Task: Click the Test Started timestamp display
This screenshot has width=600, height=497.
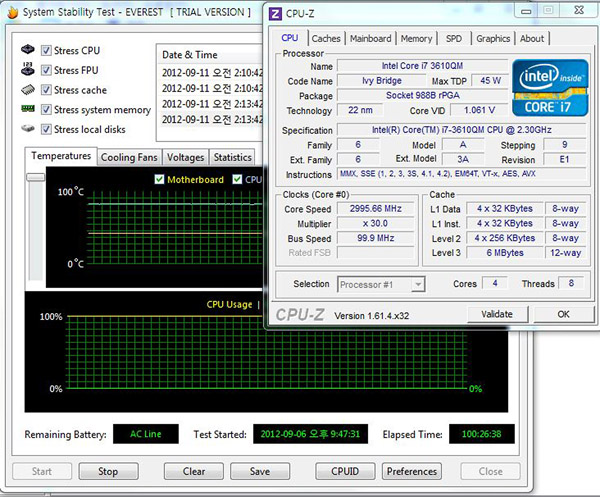Action: click(310, 434)
